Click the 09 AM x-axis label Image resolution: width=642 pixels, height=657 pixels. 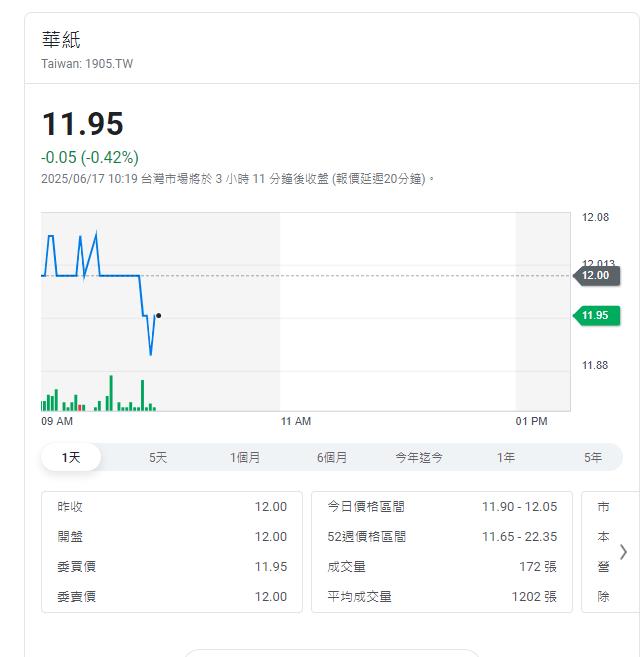(x=57, y=421)
